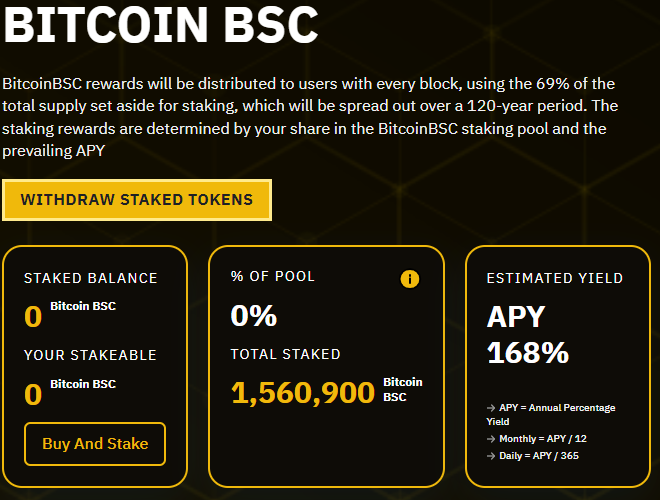Click the staking rewards description paragraph
This screenshot has height=500, width=660.
310,117
